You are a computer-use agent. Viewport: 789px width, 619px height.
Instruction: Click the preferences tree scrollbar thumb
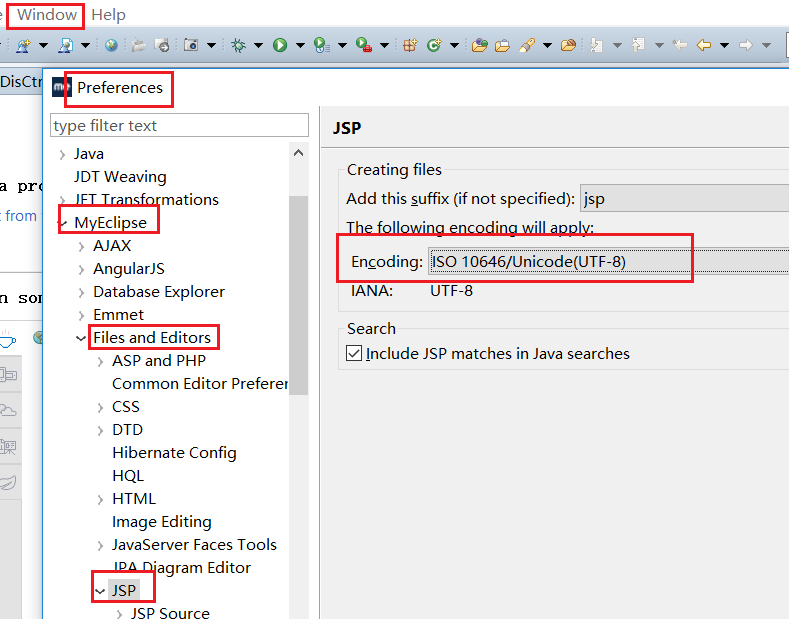click(298, 295)
